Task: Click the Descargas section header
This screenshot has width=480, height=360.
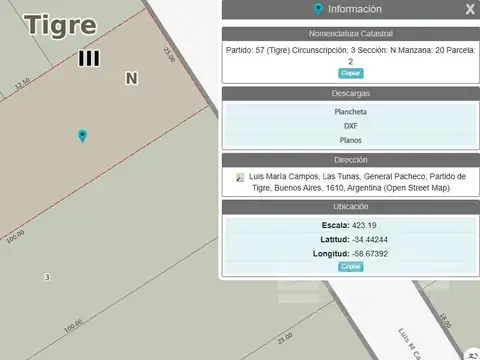Action: (351, 93)
